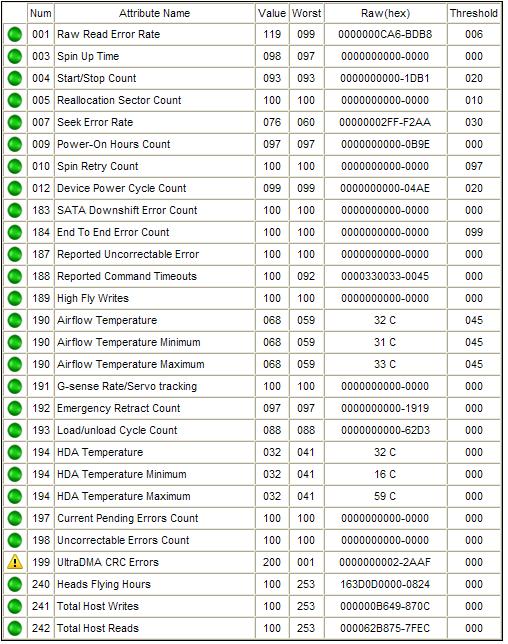Click status icon for Airflow Temperature Maximum
508x644 pixels.
click(15, 364)
